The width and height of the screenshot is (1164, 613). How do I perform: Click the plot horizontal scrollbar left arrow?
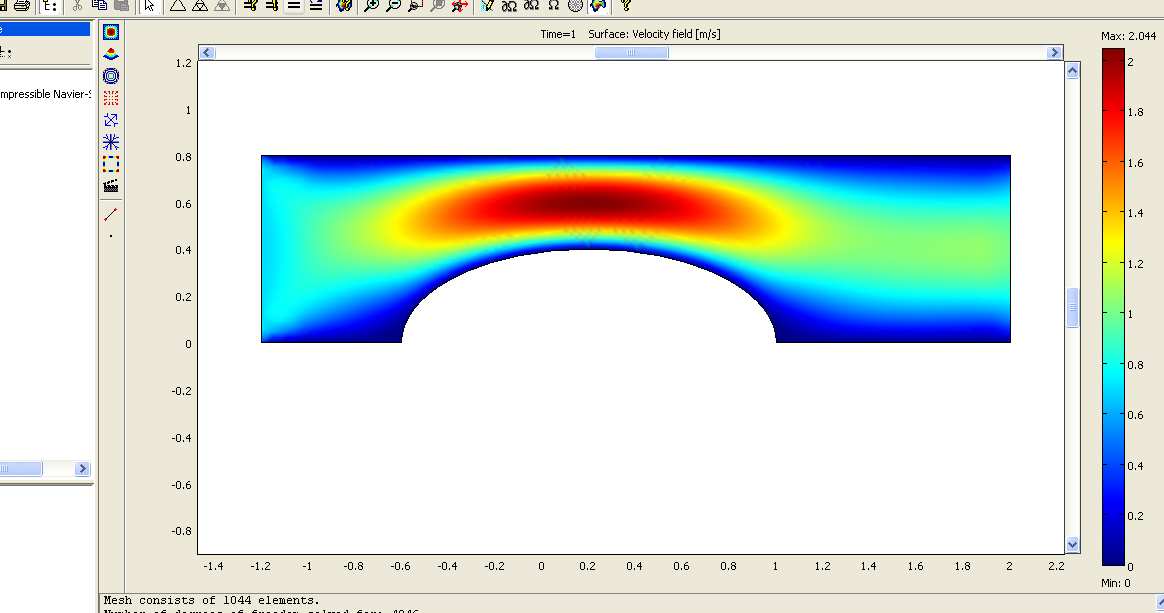(x=208, y=53)
